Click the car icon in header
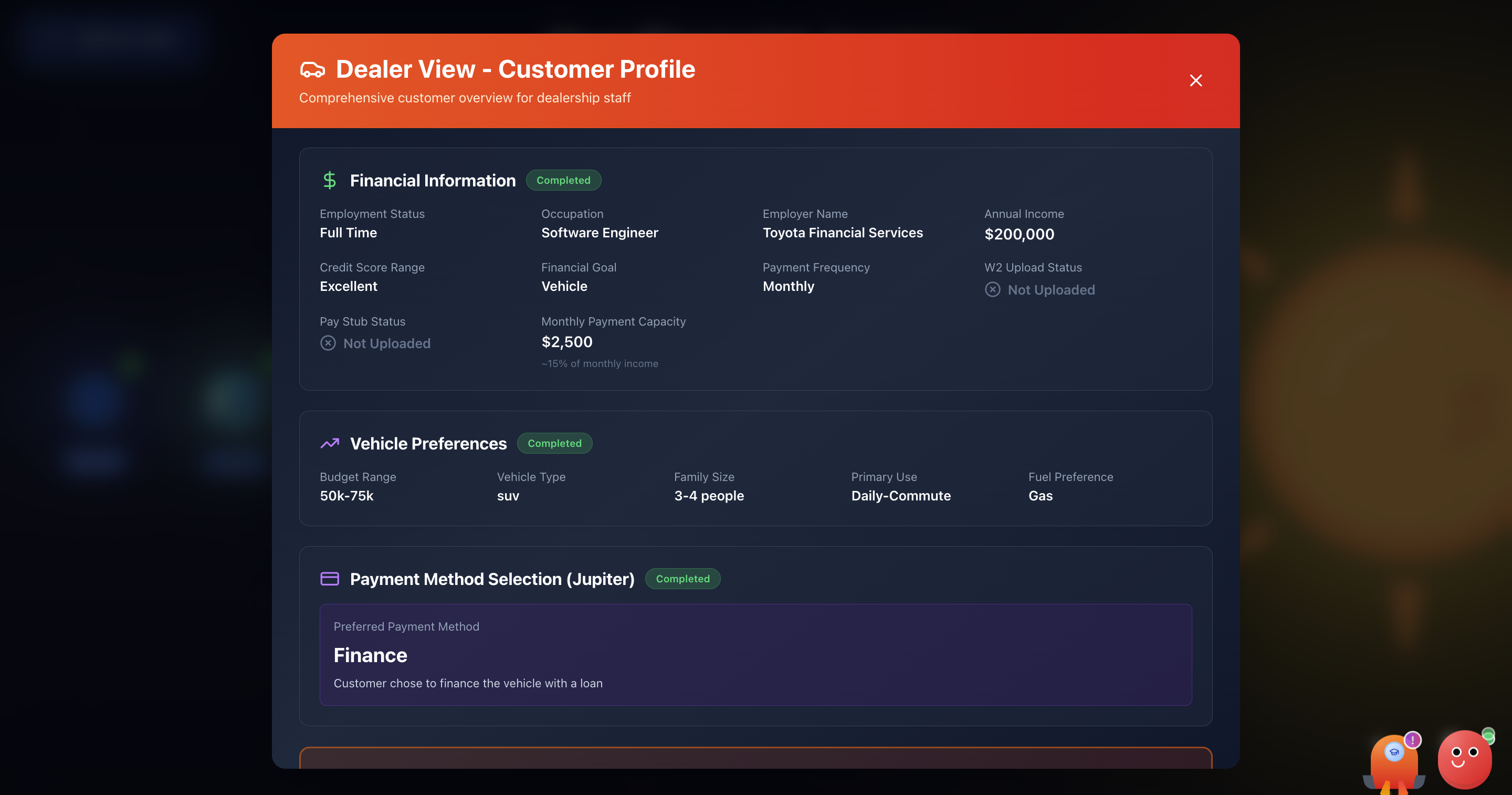Image resolution: width=1512 pixels, height=795 pixels. pos(312,70)
